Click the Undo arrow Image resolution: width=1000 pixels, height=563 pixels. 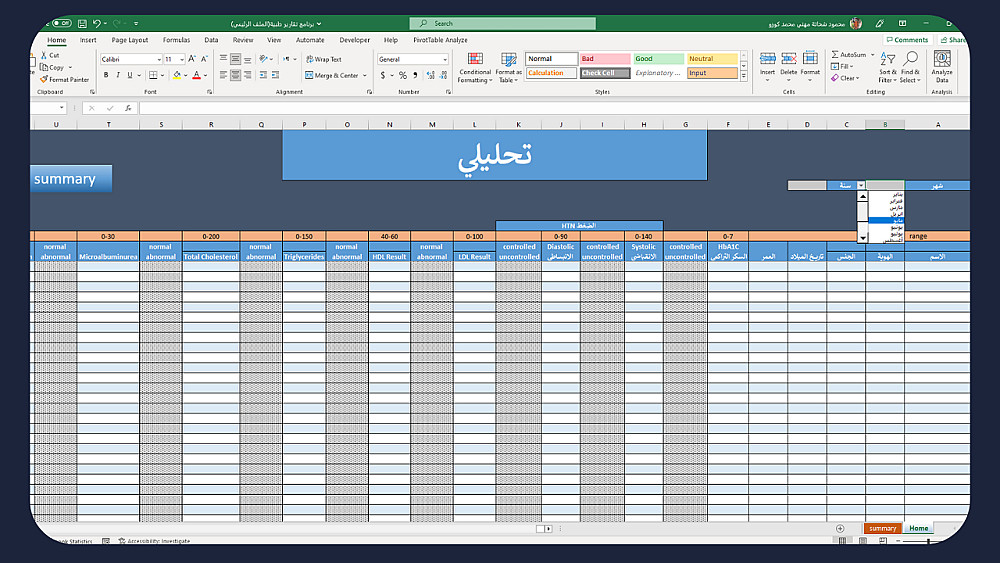[x=96, y=24]
